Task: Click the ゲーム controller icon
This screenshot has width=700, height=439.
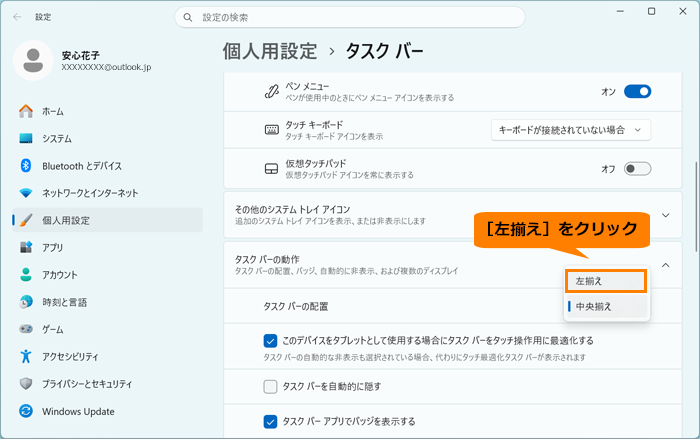Action: [26, 329]
